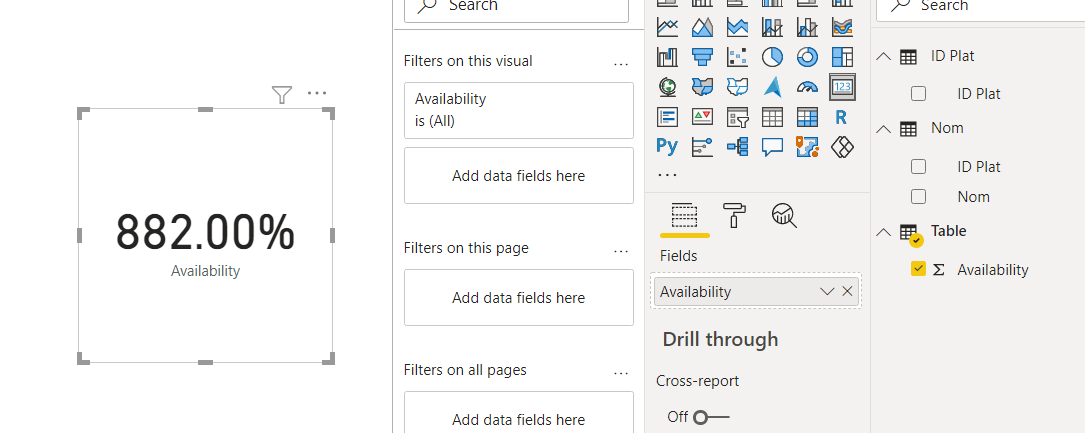Click Add data fields under visual filters
Viewport: 1085px width, 433px height.
(519, 176)
